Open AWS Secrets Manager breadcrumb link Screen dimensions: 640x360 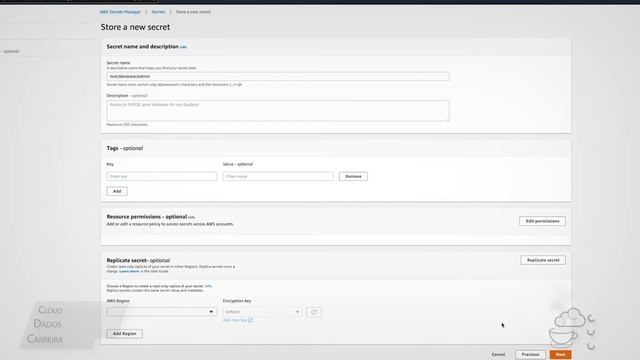click(x=120, y=12)
